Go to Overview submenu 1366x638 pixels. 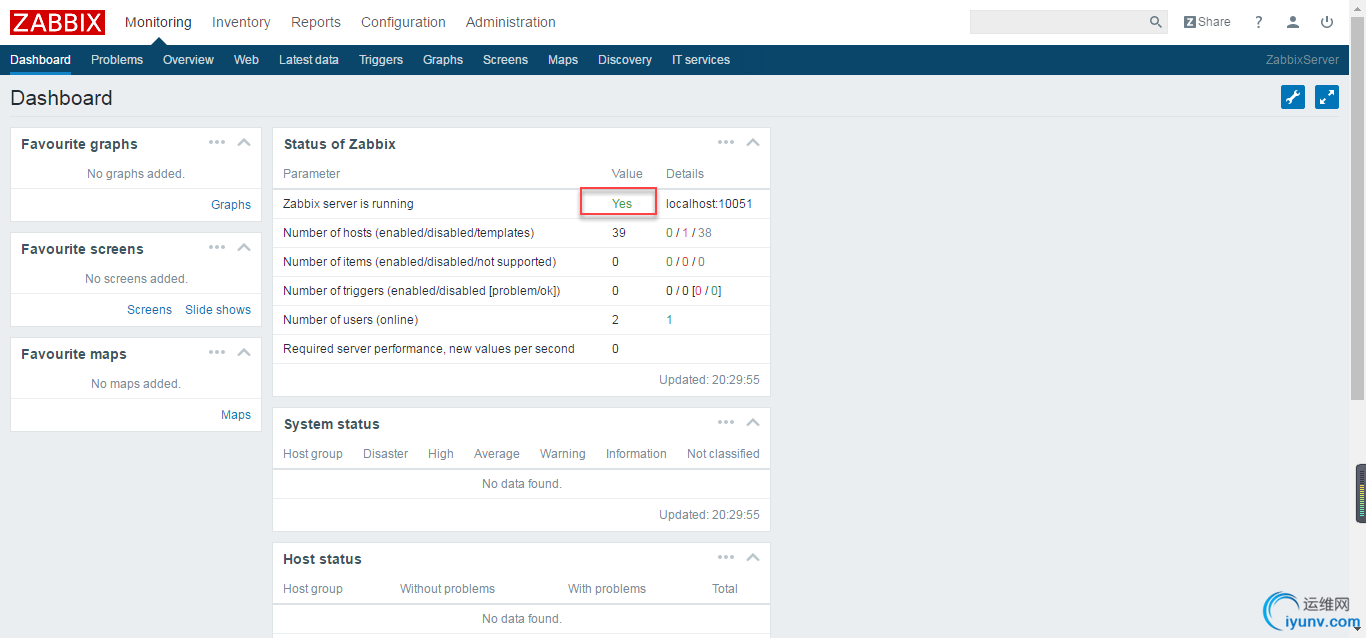tap(188, 60)
